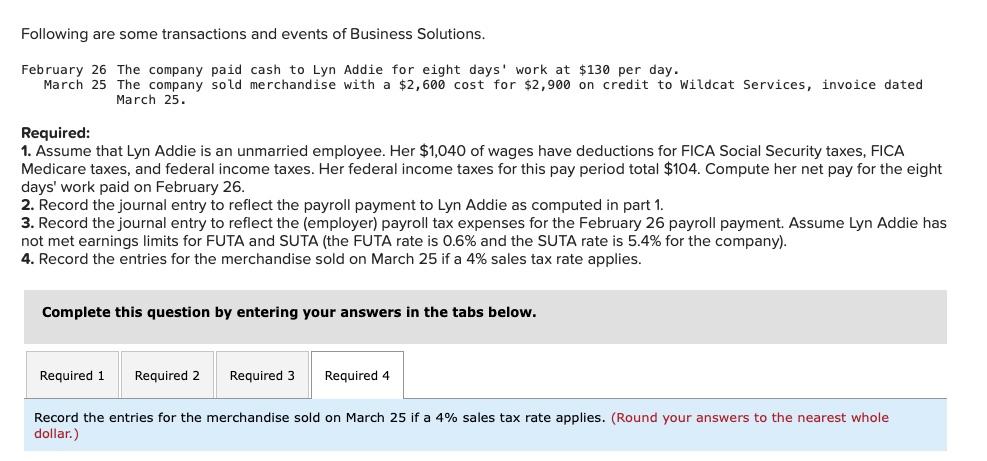This screenshot has width=987, height=461.
Task: Click the bold number 1. requirement marker
Action: (x=26, y=151)
